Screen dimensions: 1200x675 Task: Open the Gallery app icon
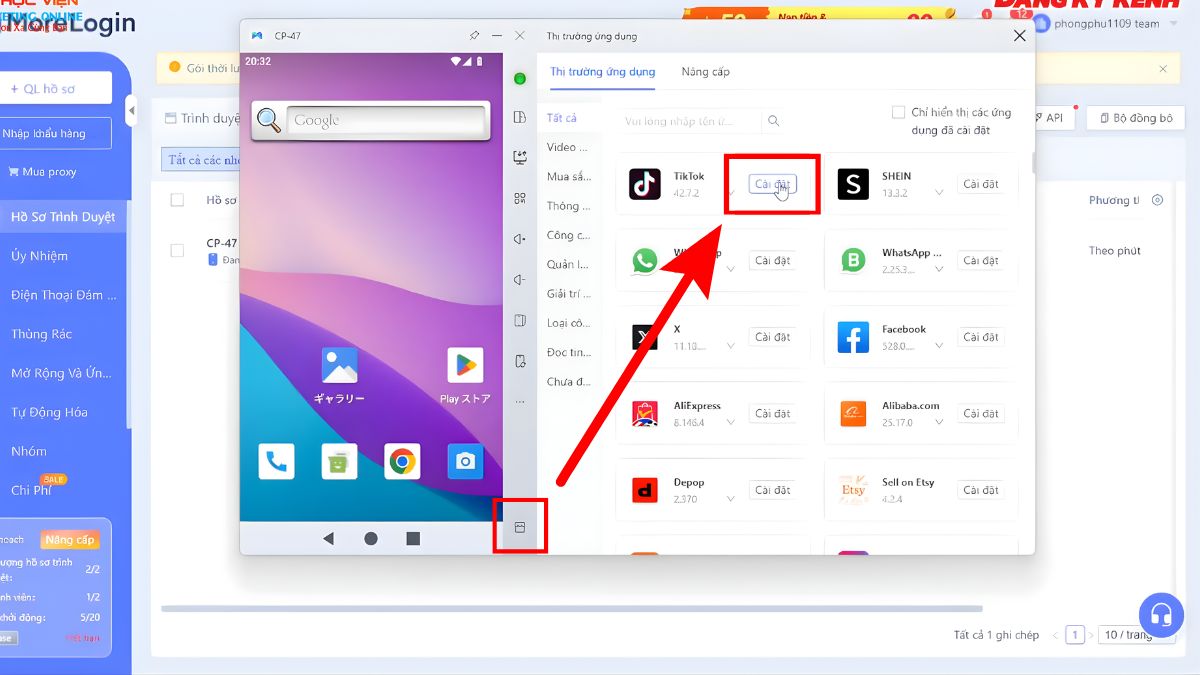[339, 366]
